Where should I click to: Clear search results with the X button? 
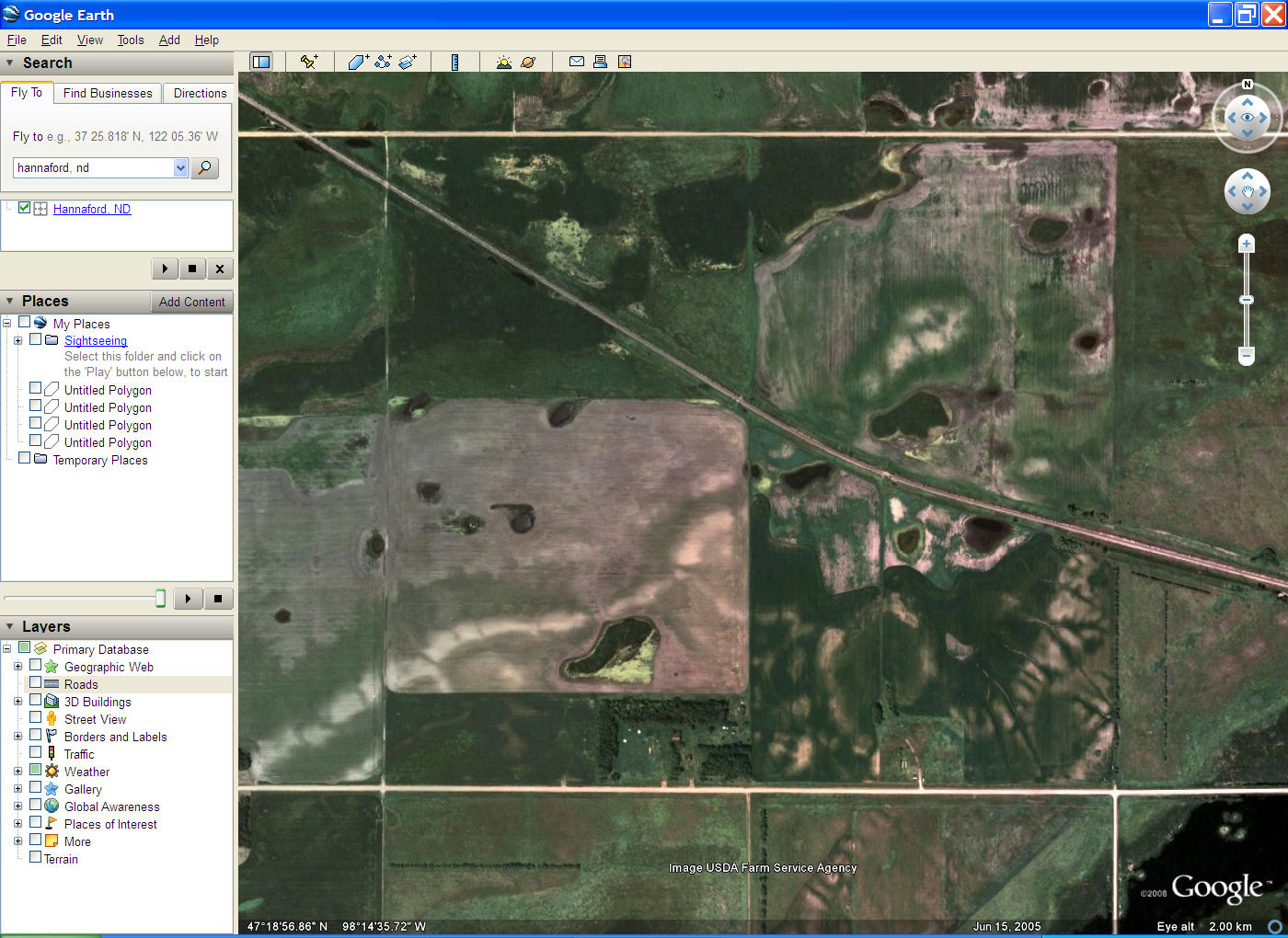pyautogui.click(x=219, y=269)
